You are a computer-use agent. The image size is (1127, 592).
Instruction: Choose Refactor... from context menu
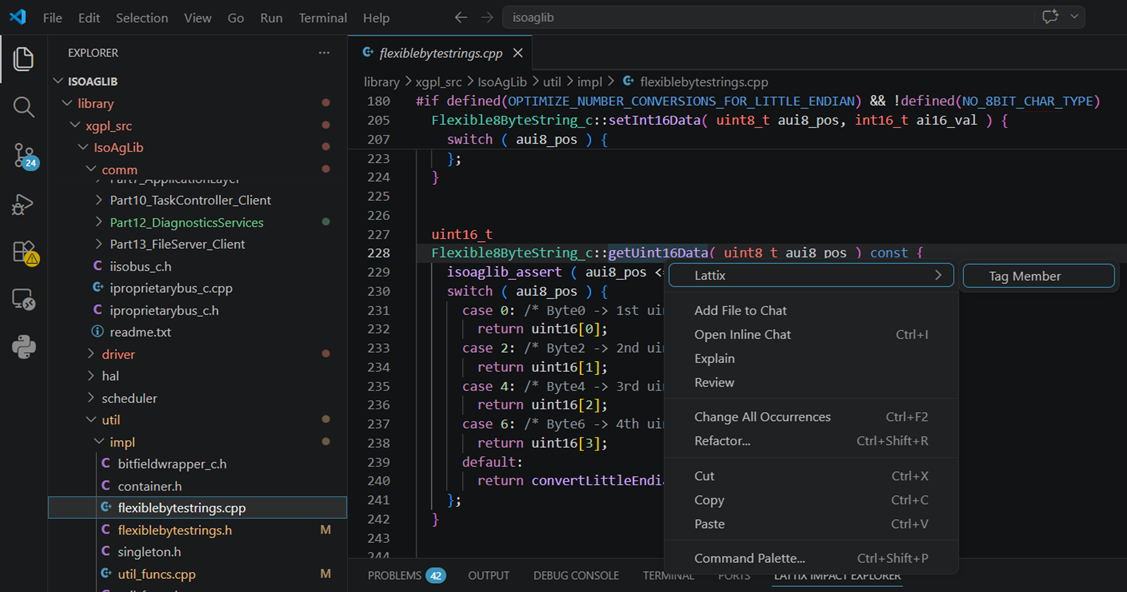point(811,440)
